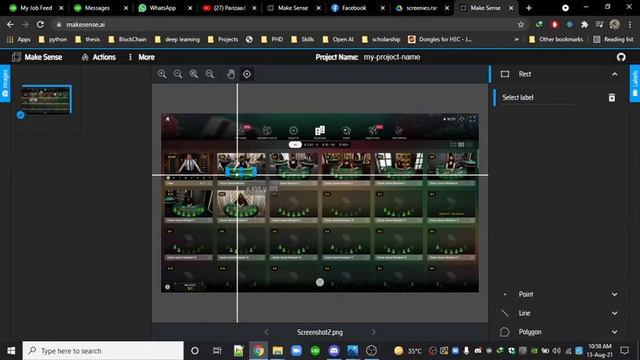Click the zoom to fit icon

(x=194, y=74)
